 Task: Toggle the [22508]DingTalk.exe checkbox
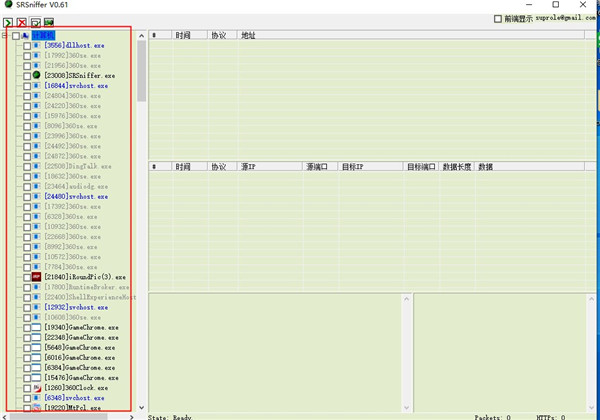[x=27, y=167]
